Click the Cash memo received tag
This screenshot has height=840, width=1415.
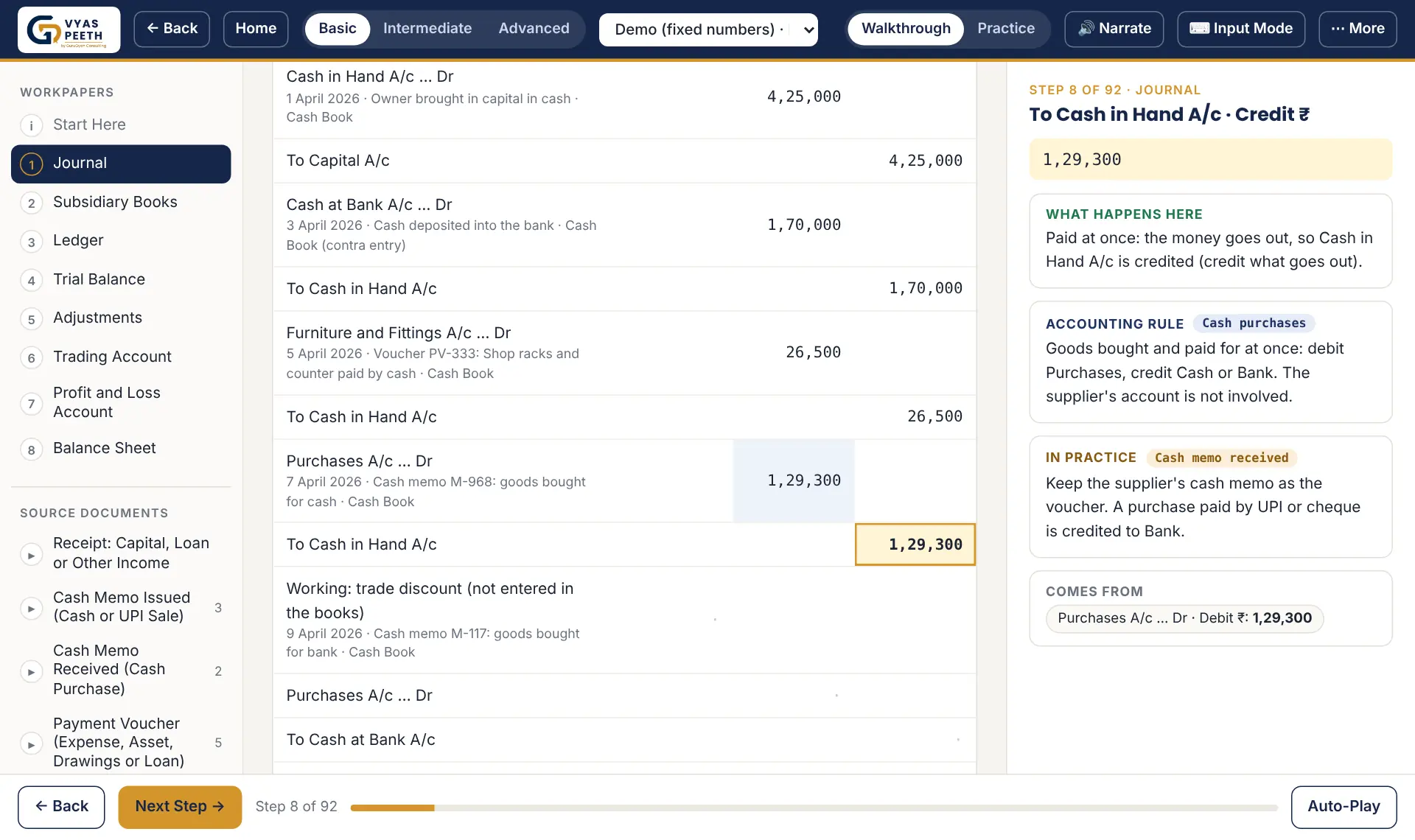[x=1221, y=458]
